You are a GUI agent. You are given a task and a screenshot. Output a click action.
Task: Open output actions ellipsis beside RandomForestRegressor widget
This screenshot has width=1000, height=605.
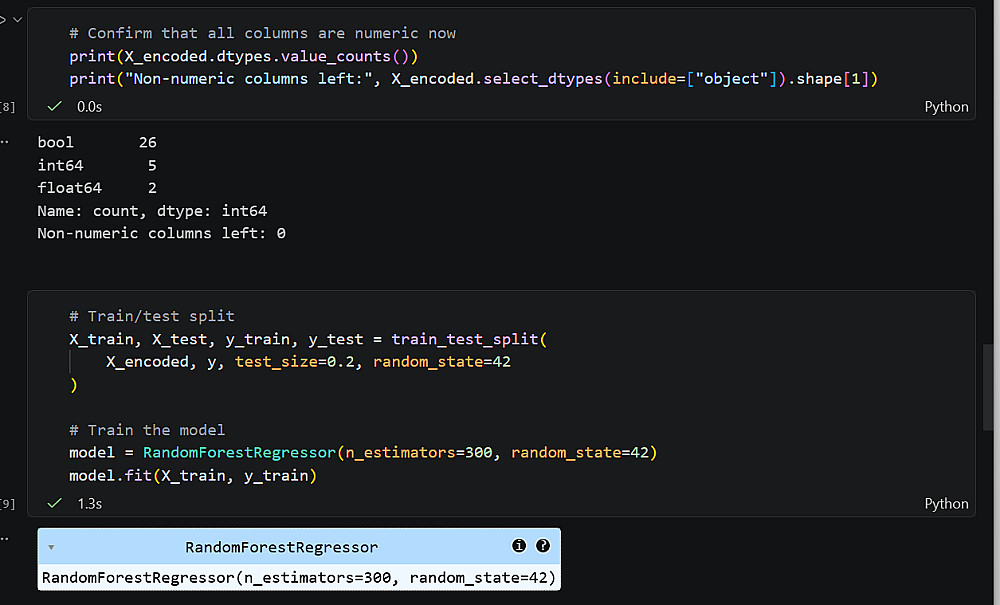tap(4, 538)
